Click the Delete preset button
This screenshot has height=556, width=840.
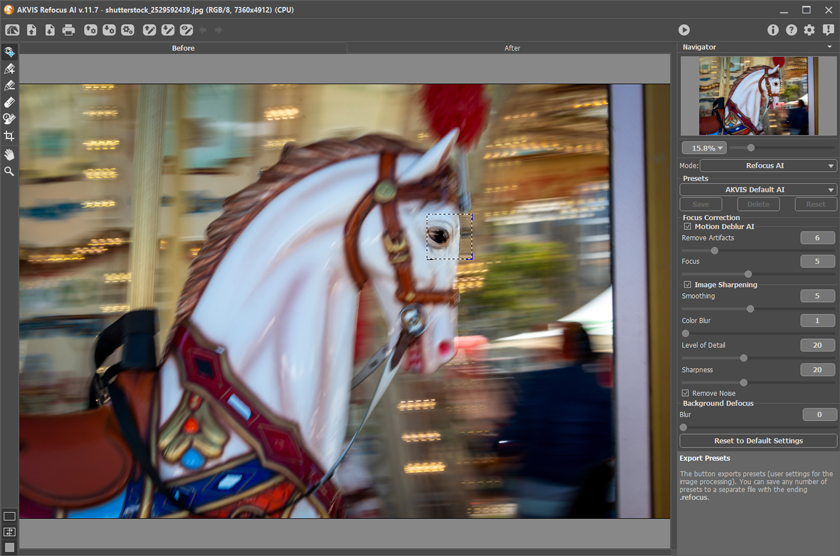click(758, 204)
